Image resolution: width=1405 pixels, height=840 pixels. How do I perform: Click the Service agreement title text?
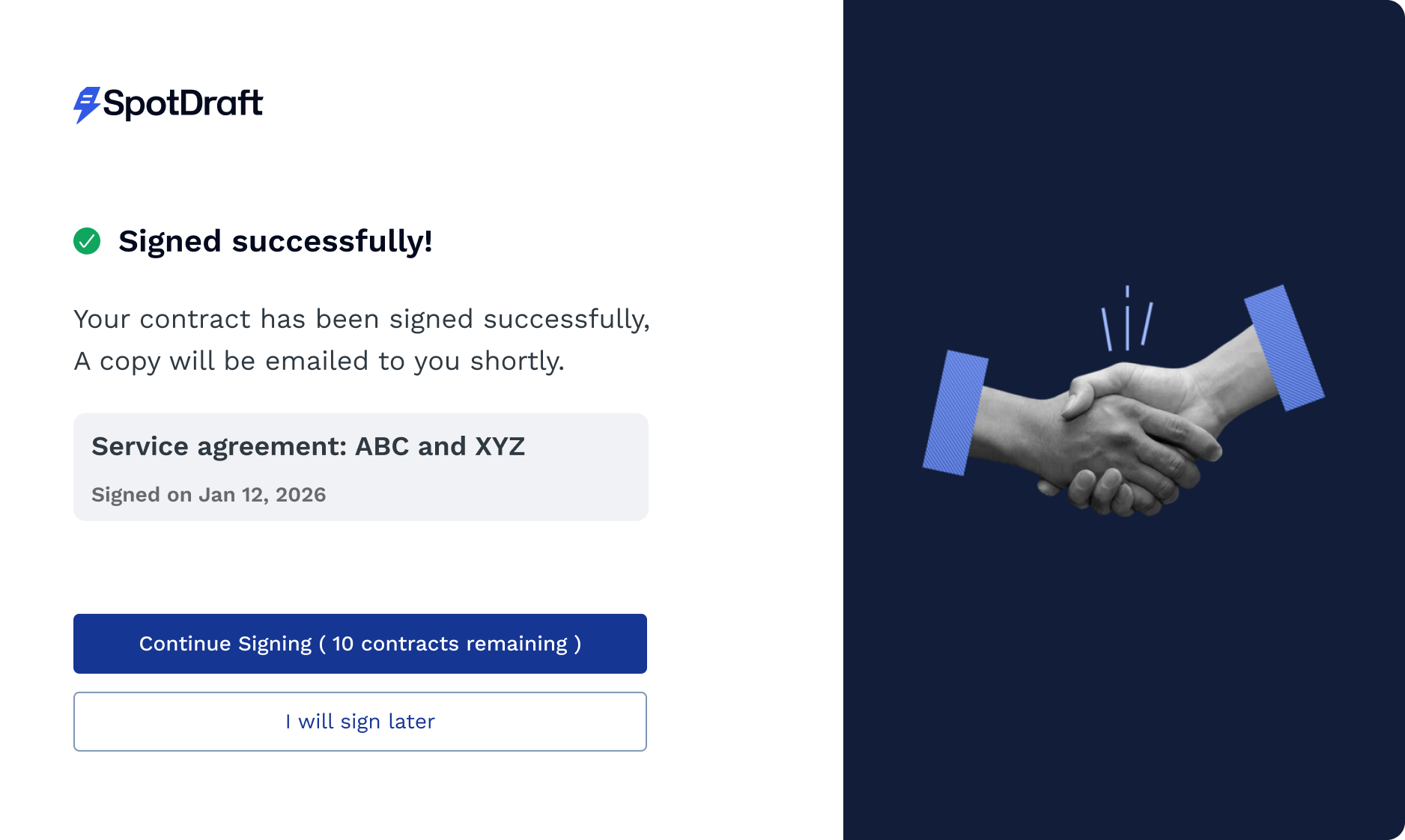point(308,446)
